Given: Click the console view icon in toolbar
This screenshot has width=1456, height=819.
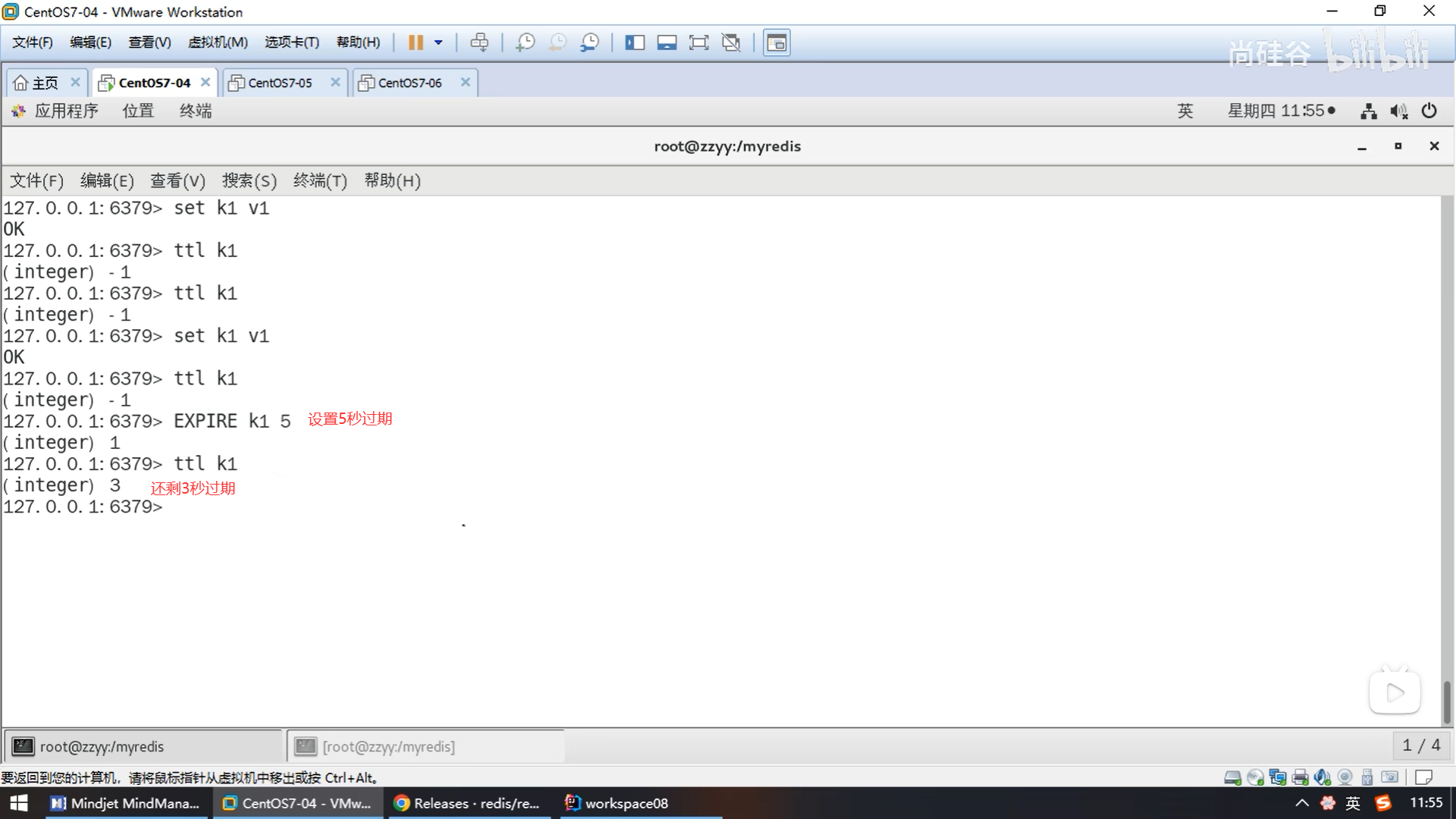Looking at the screenshot, I should click(x=777, y=42).
